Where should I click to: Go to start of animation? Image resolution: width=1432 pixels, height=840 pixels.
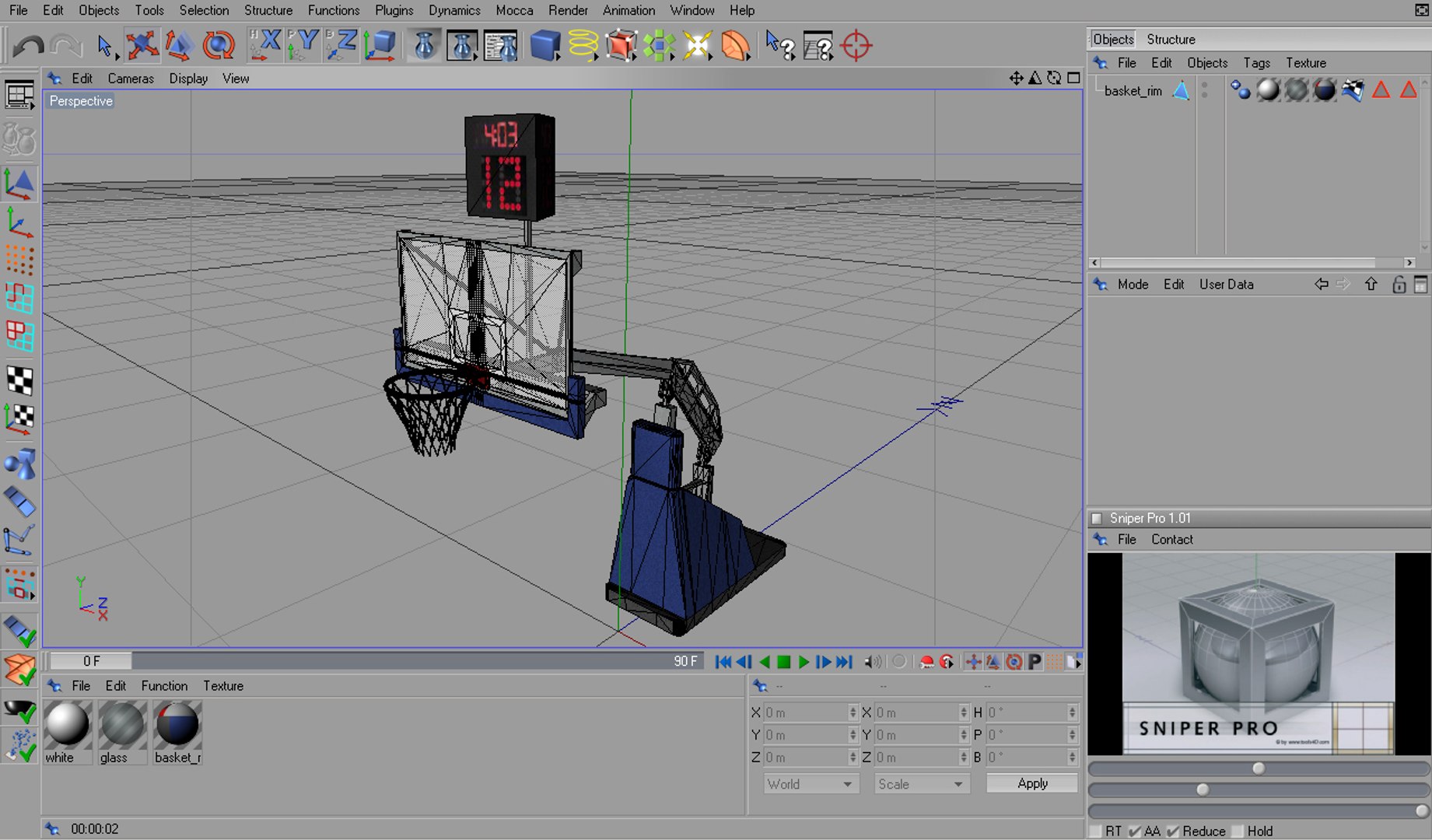pos(723,662)
